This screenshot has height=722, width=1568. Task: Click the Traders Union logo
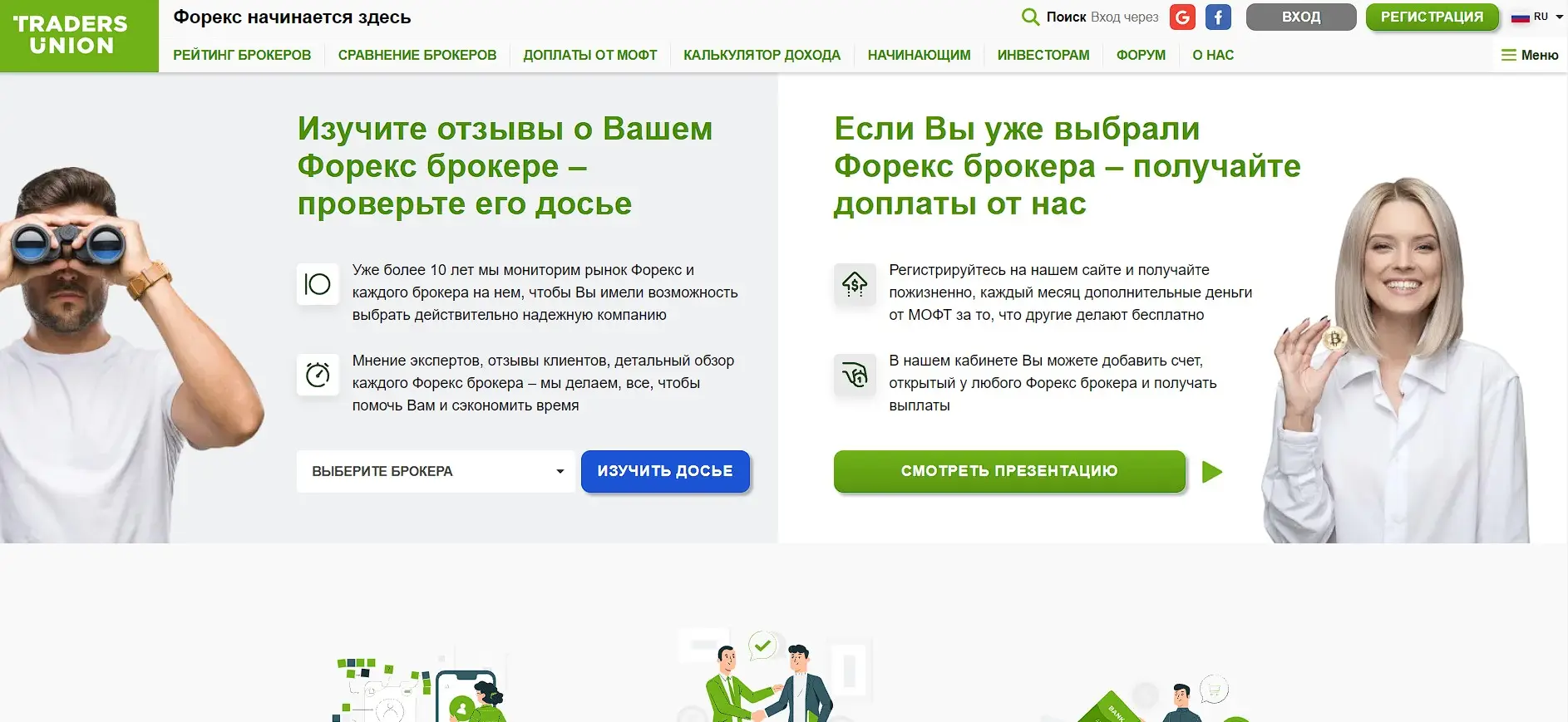point(79,36)
